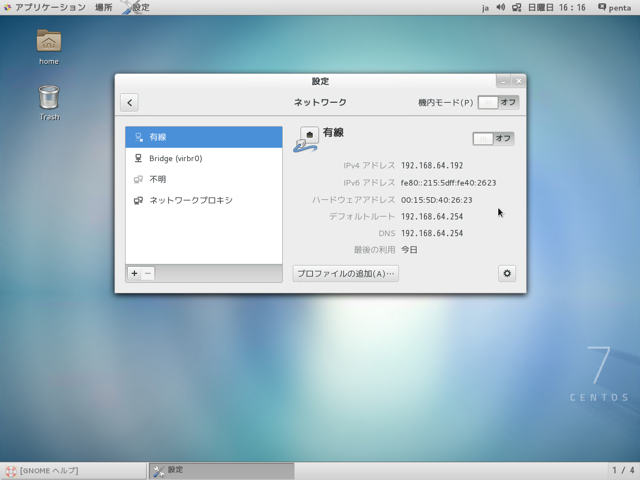This screenshot has width=640, height=480.
Task: Minimize the 設定 window
Action: pos(503,82)
